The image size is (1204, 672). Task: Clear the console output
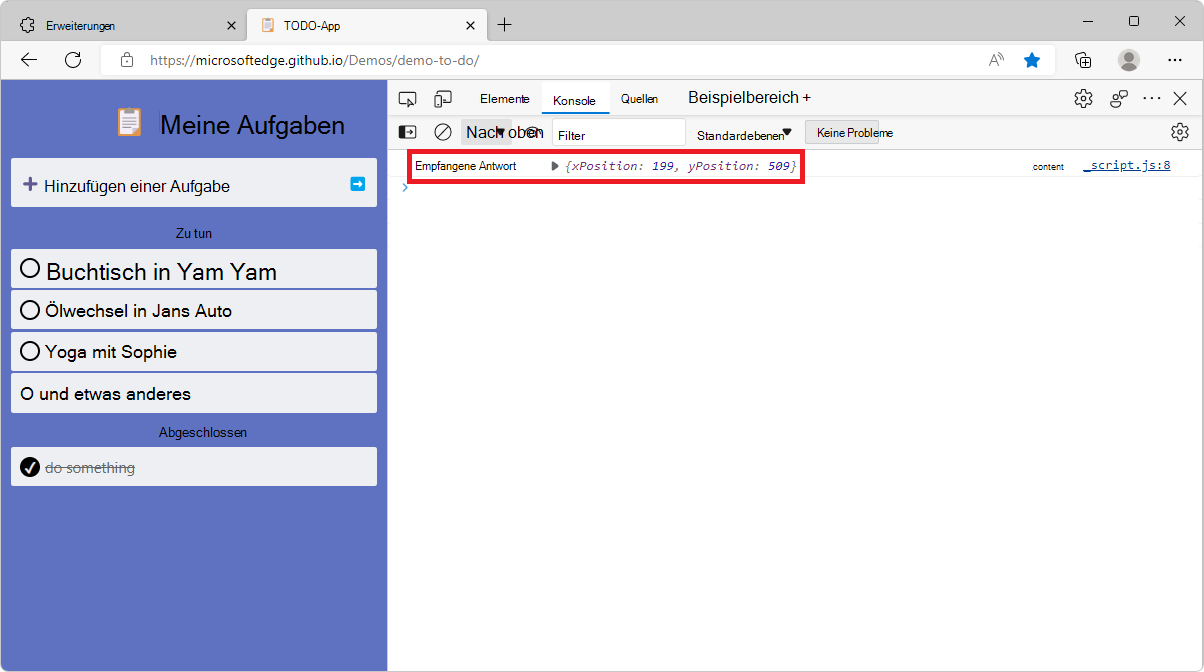443,131
